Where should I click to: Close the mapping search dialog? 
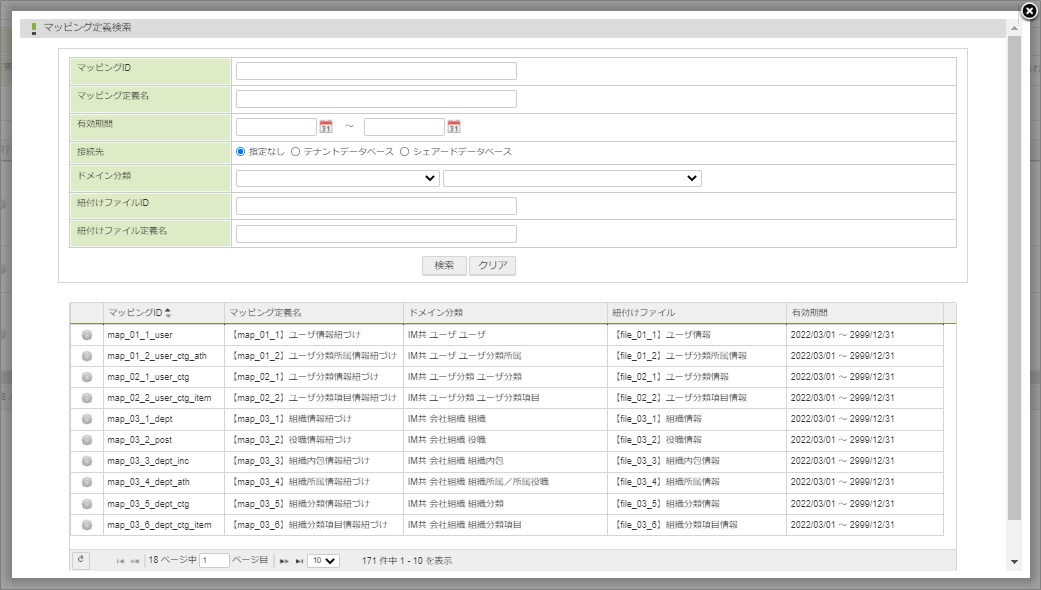tap(1028, 11)
